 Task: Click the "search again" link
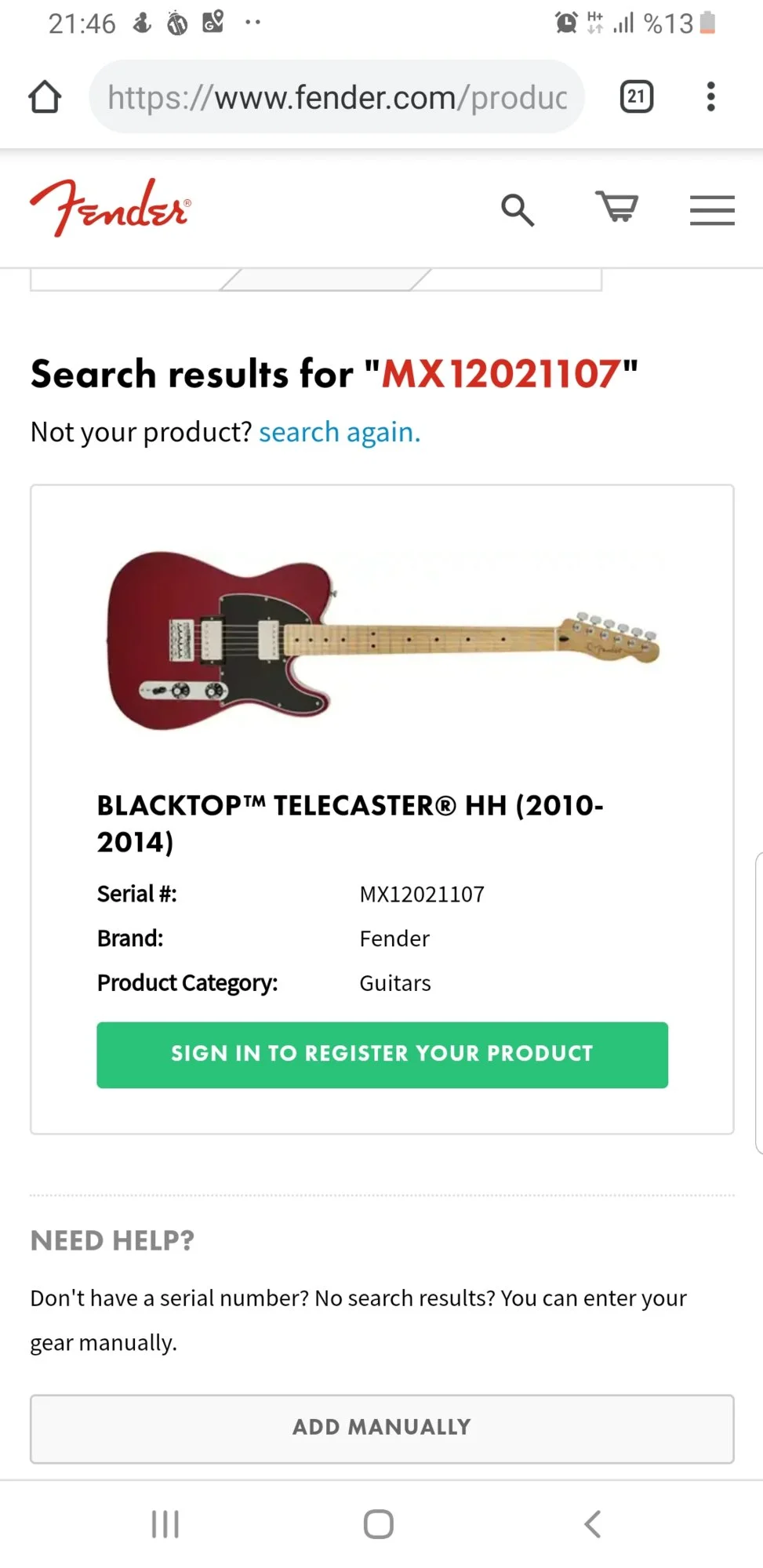tap(340, 432)
